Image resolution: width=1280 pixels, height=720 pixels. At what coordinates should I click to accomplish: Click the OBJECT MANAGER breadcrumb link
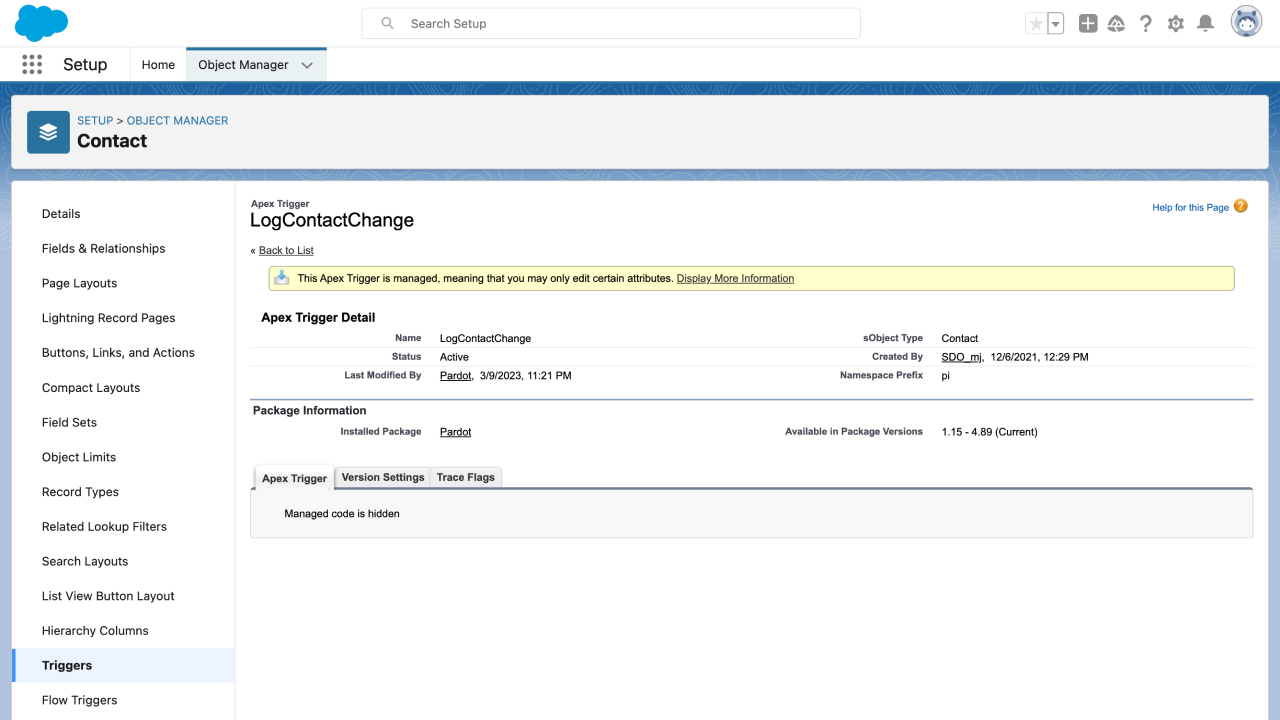[177, 120]
